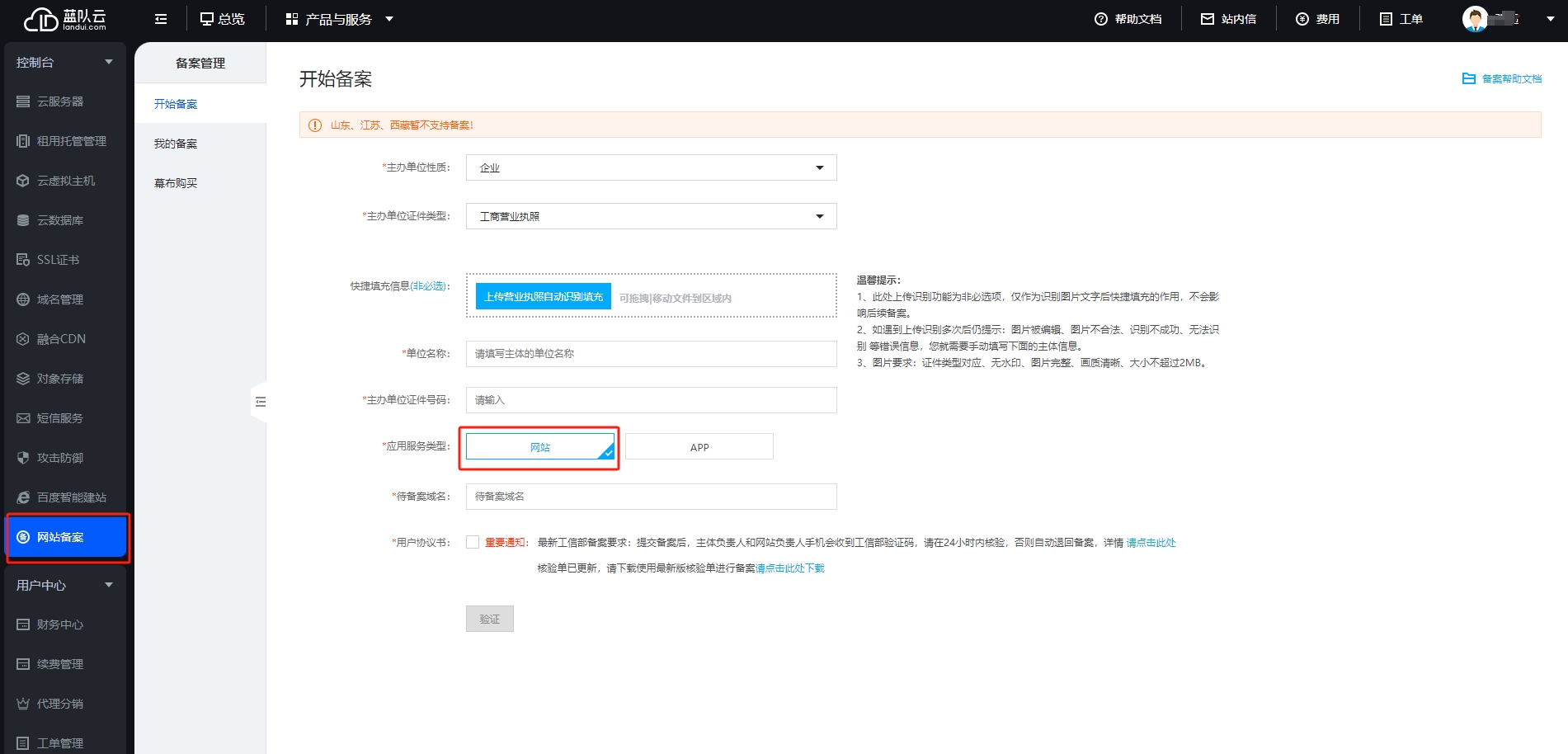
Task: Click the 单位名称 input field
Action: [651, 354]
